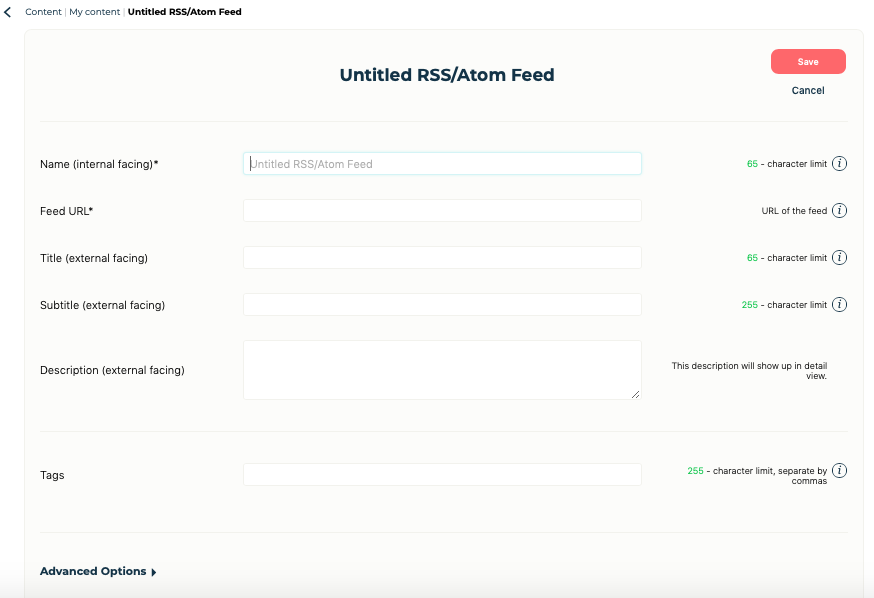Cancel editing the feed
This screenshot has width=874, height=598.
808,90
